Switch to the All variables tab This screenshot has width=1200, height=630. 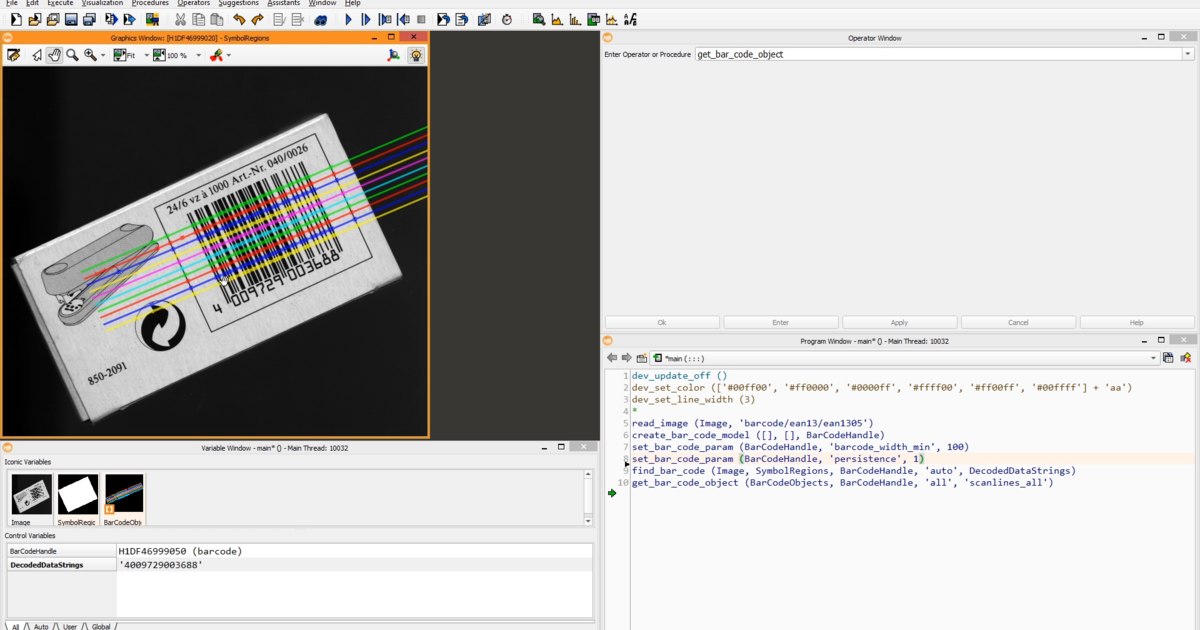point(15,626)
